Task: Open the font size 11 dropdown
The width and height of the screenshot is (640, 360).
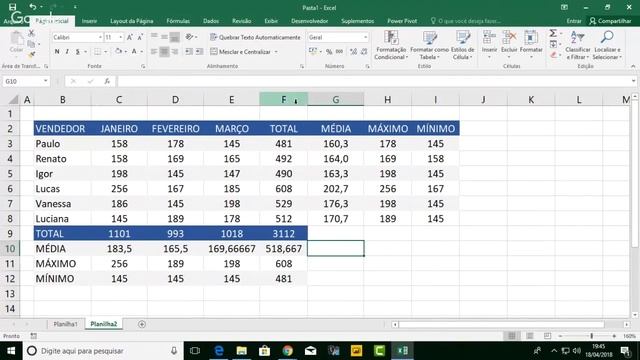Action: 120,37
